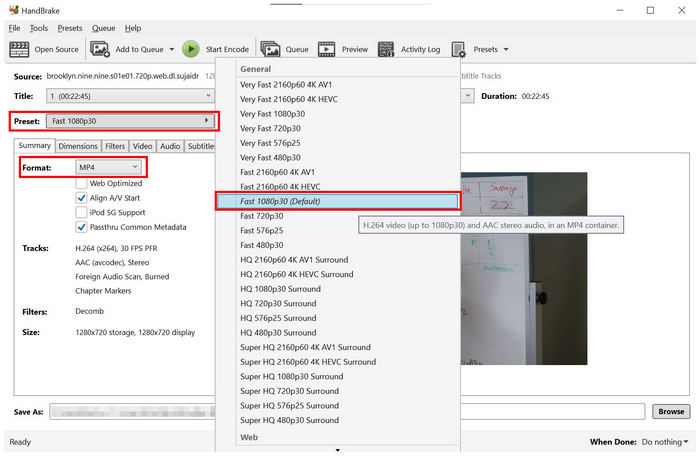Click the Open Source clapperboard icon
This screenshot has width=700, height=456.
(x=19, y=49)
